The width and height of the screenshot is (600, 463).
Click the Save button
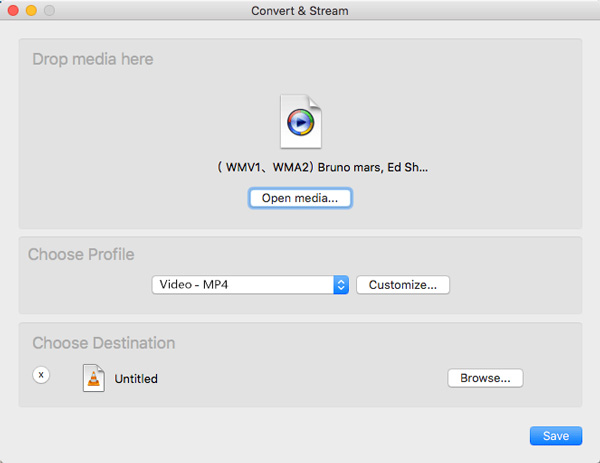coord(556,436)
